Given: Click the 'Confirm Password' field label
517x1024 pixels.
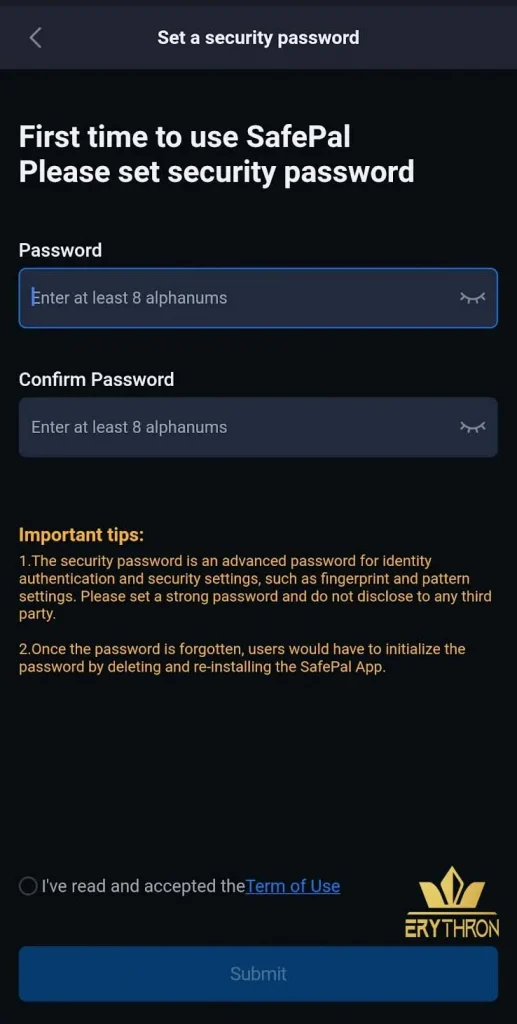Looking at the screenshot, I should click(x=97, y=379).
